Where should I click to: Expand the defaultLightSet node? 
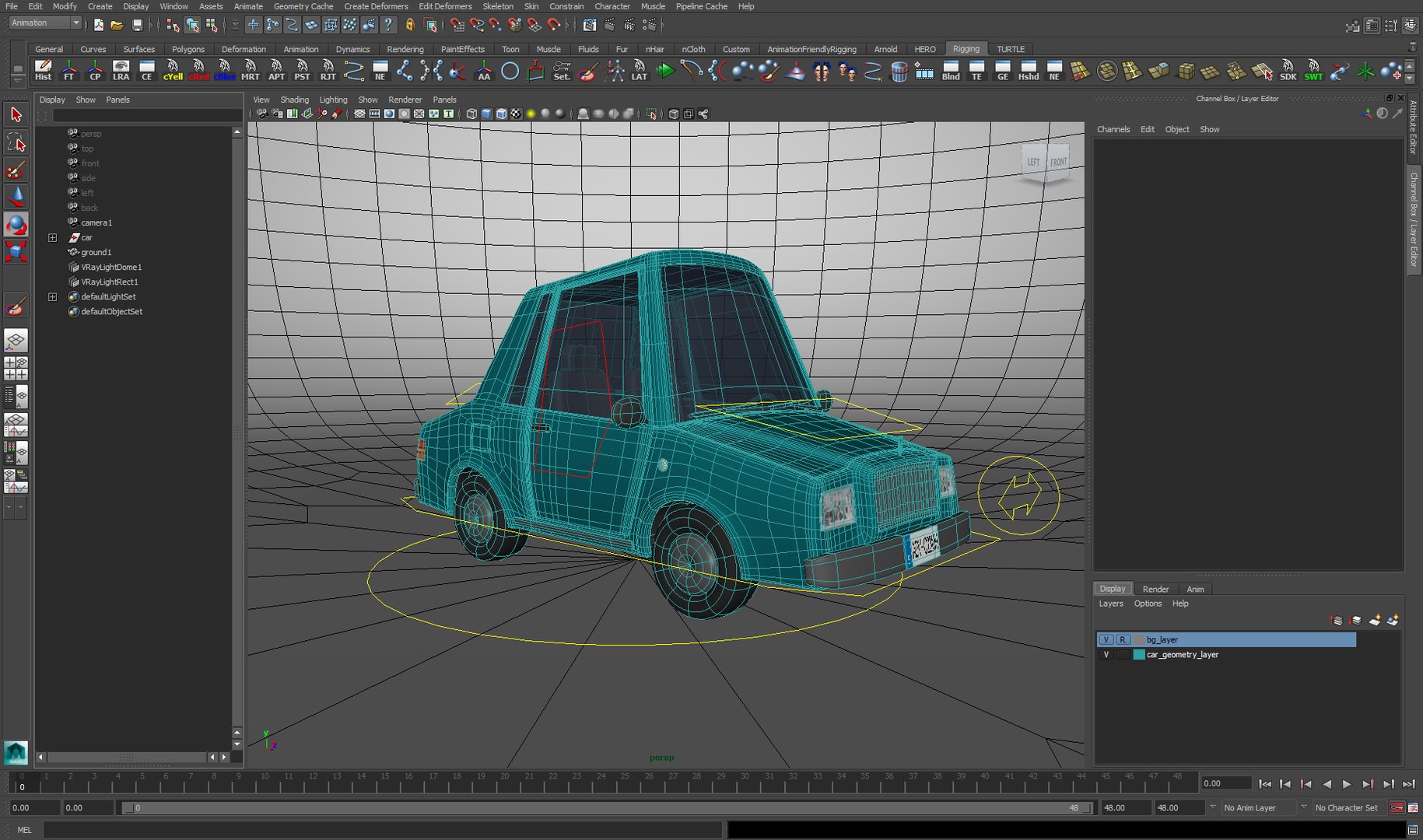pos(52,296)
